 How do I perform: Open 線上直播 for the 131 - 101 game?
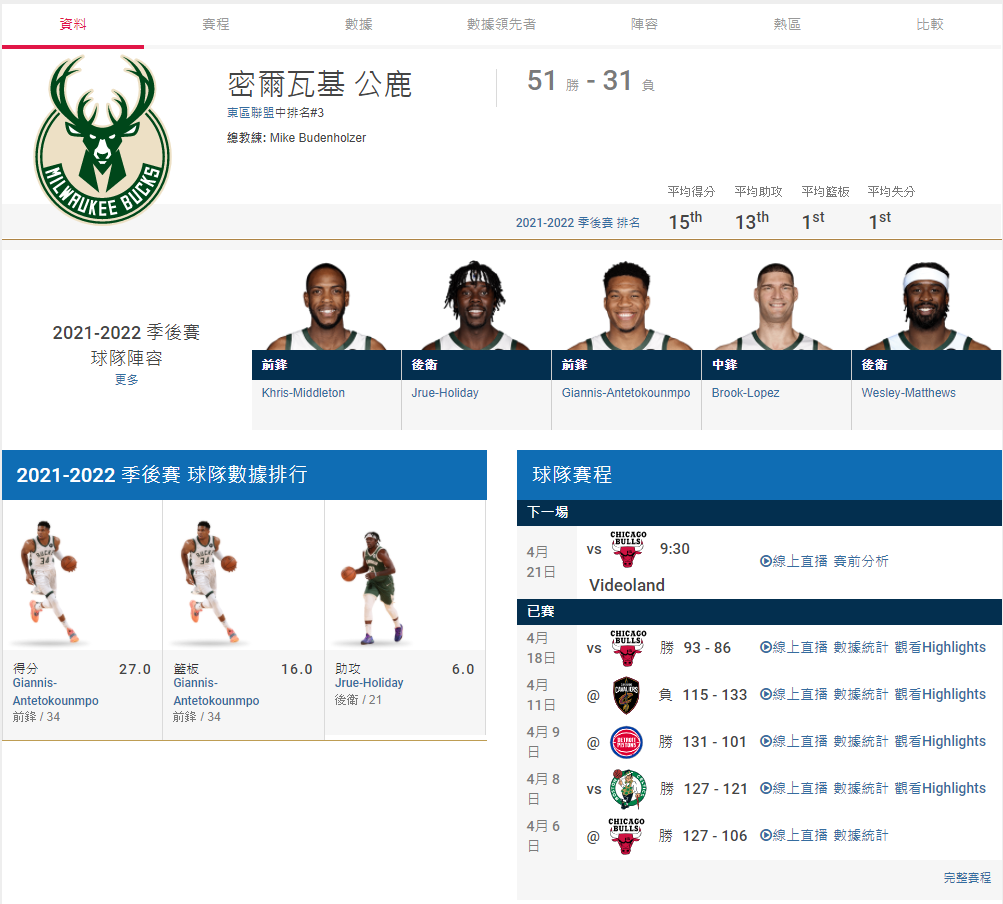tap(794, 741)
